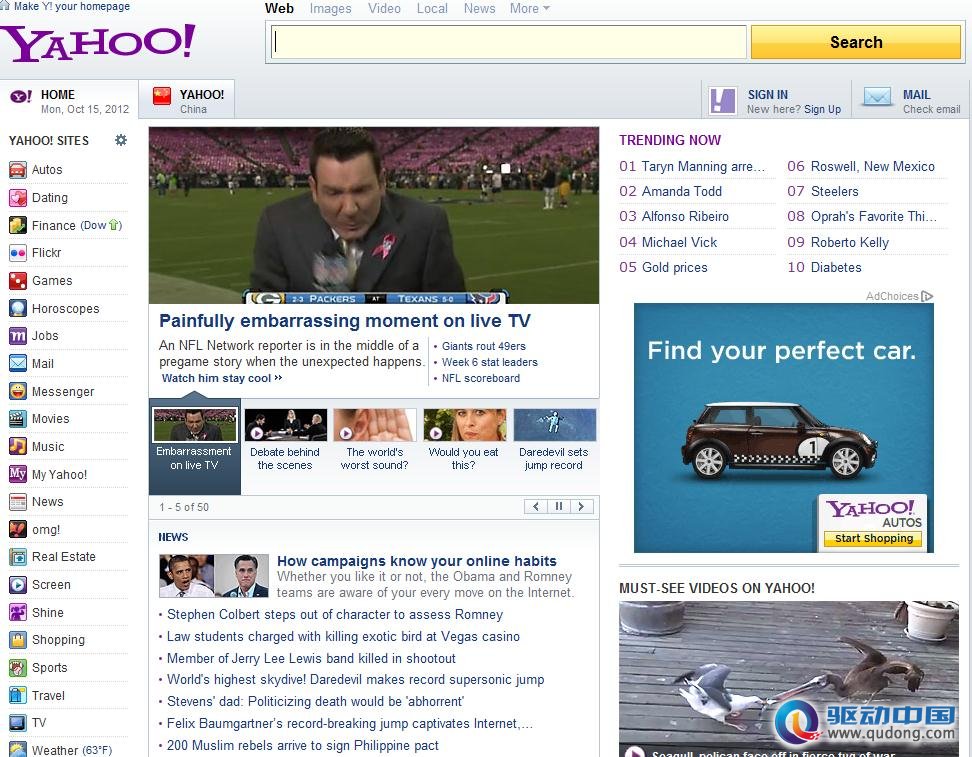Open trending topic Roswell, New Mexico
972x757 pixels.
[873, 167]
